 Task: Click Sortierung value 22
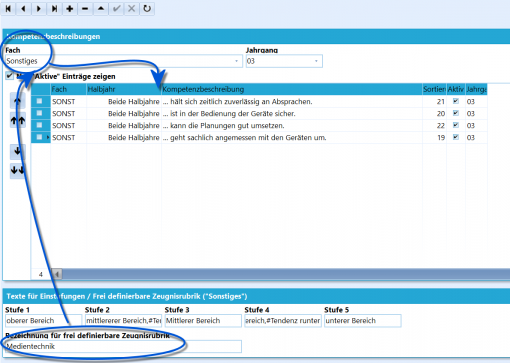click(441, 125)
